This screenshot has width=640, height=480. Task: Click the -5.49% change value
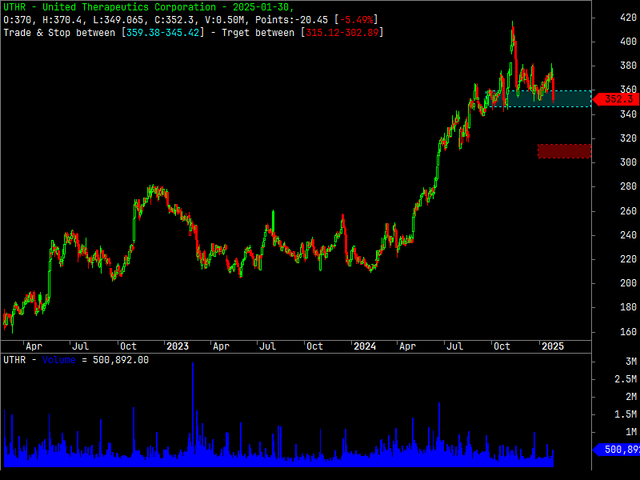pos(356,20)
